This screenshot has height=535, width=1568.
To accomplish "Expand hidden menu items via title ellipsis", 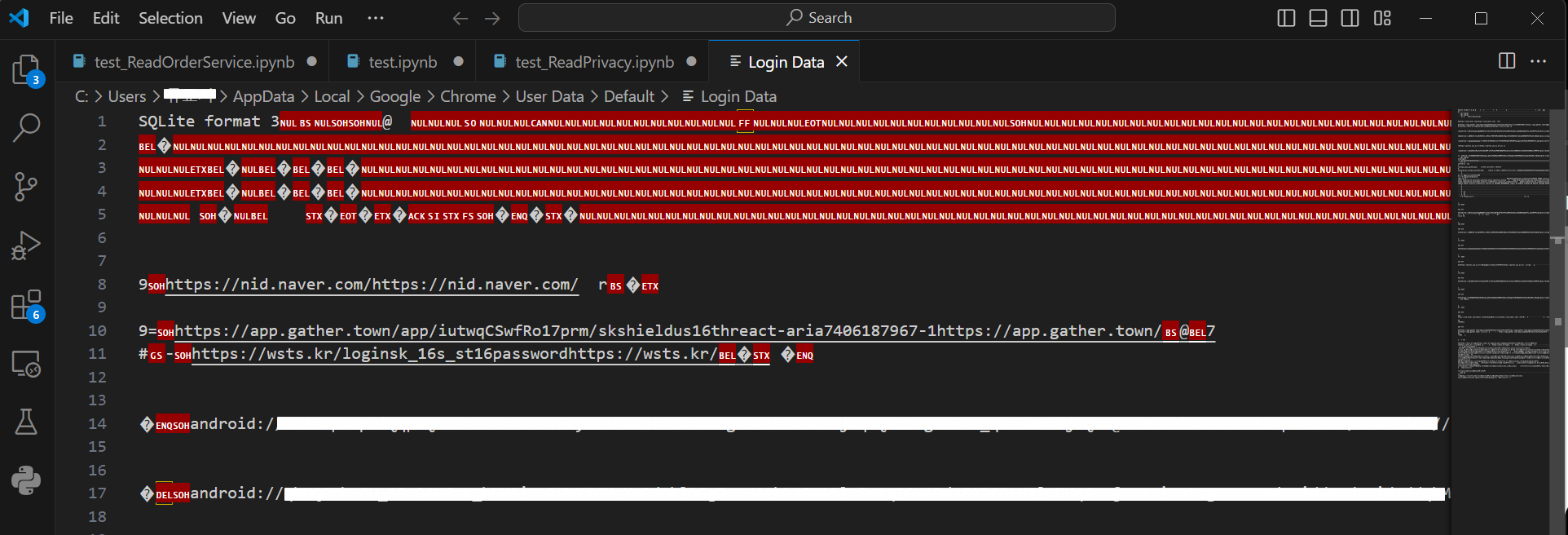I will click(375, 18).
